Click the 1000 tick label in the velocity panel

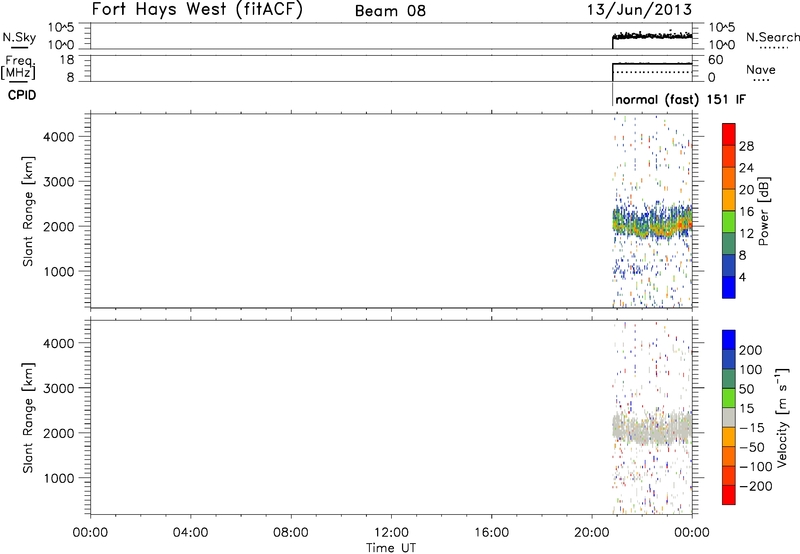tap(59, 478)
